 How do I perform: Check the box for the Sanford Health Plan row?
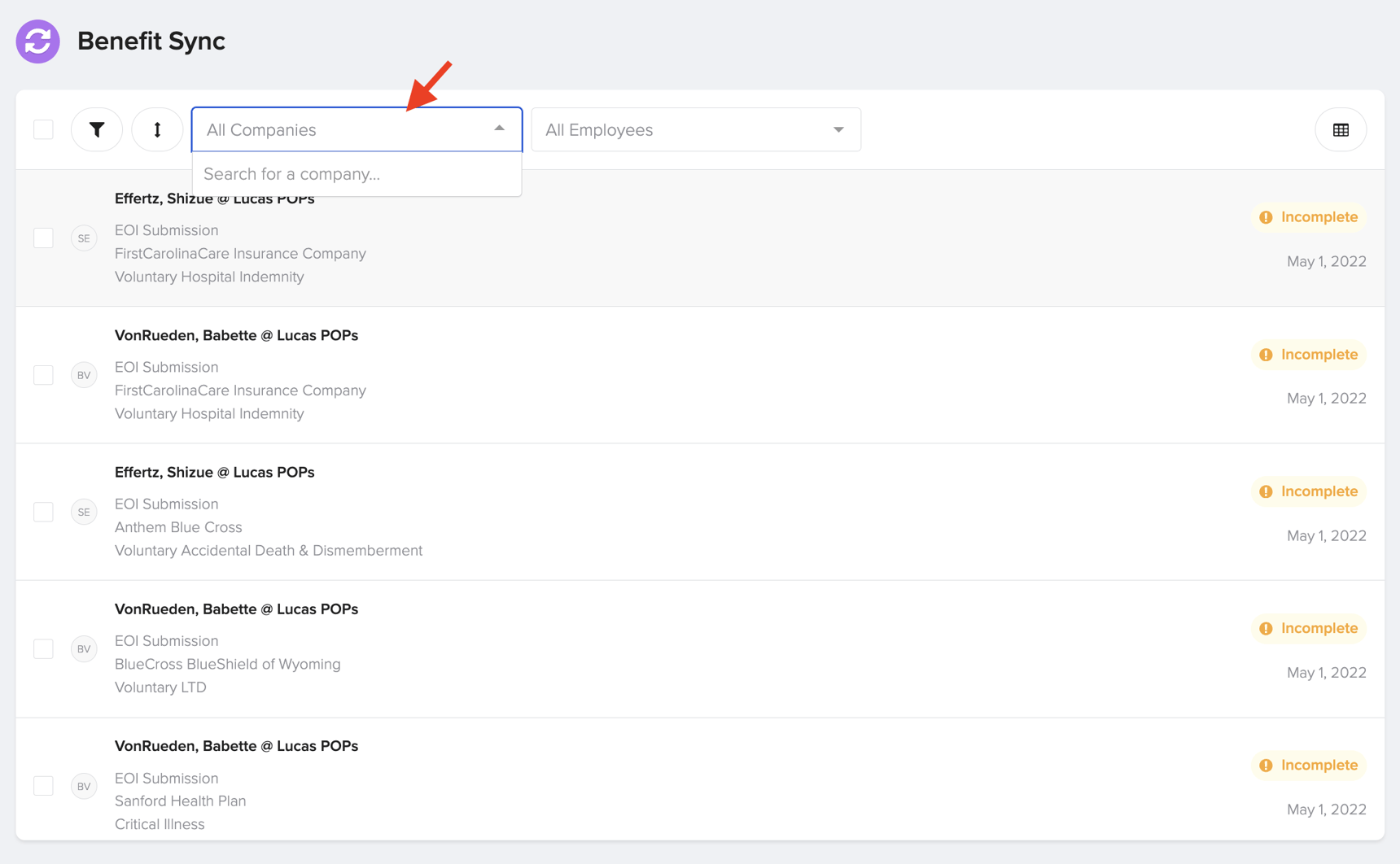42,786
